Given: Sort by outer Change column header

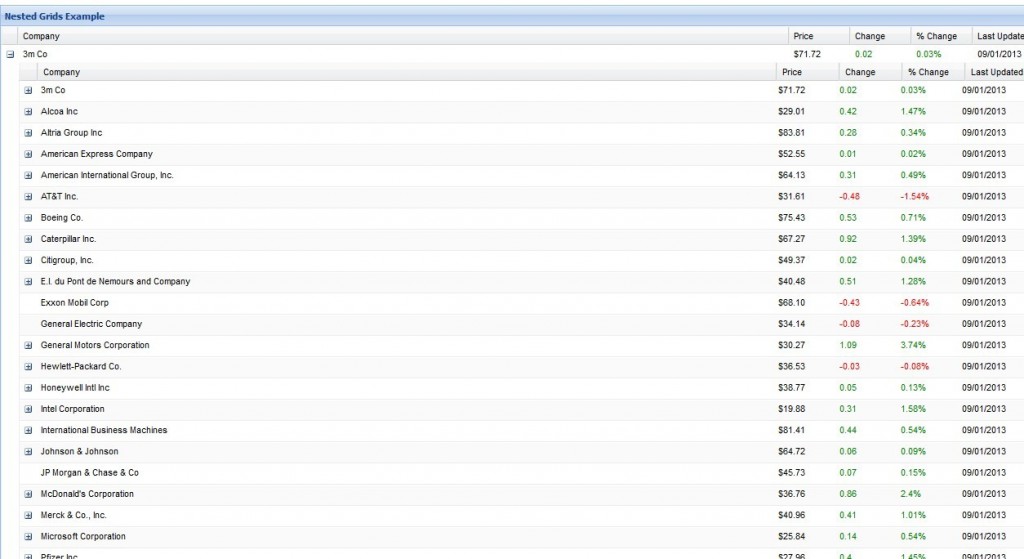Looking at the screenshot, I should pyautogui.click(x=880, y=36).
